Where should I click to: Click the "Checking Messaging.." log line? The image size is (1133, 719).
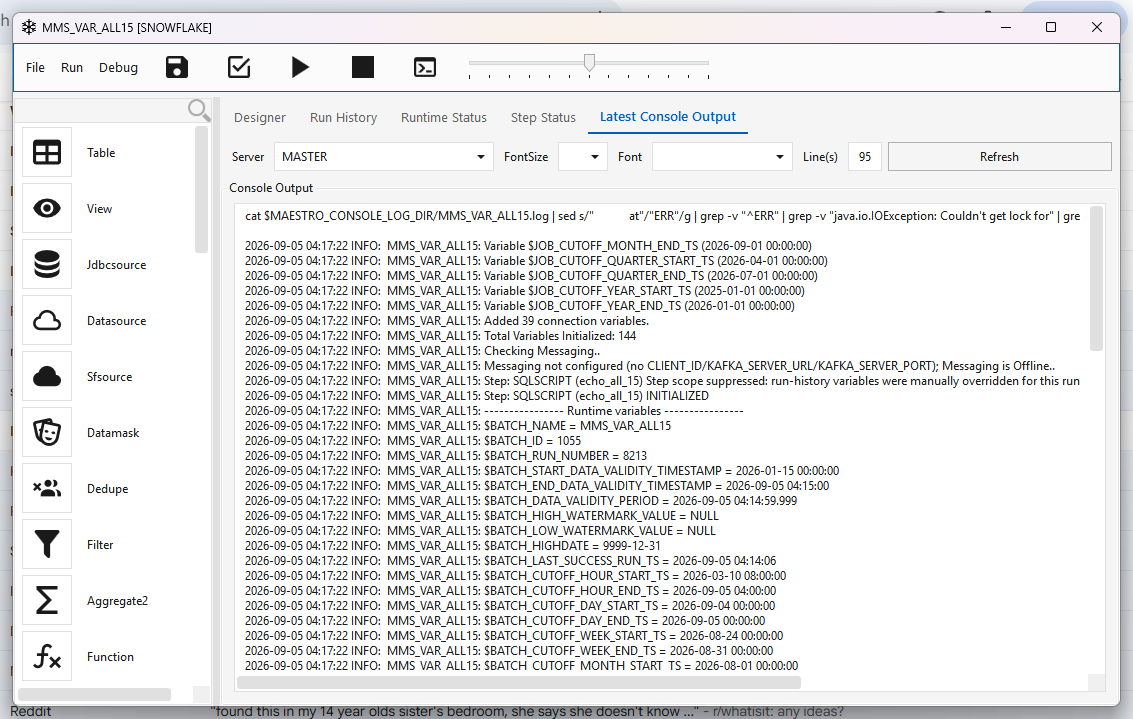click(x=422, y=351)
